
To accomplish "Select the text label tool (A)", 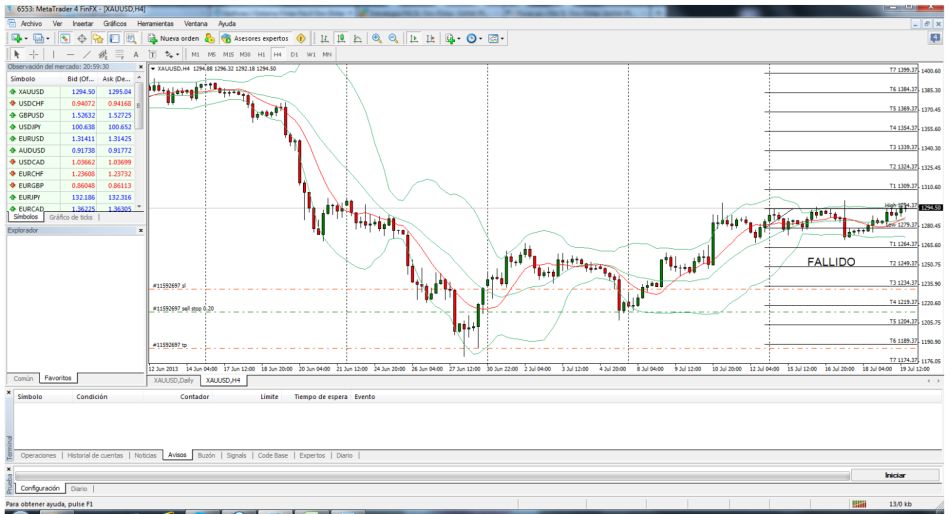I will pos(136,54).
